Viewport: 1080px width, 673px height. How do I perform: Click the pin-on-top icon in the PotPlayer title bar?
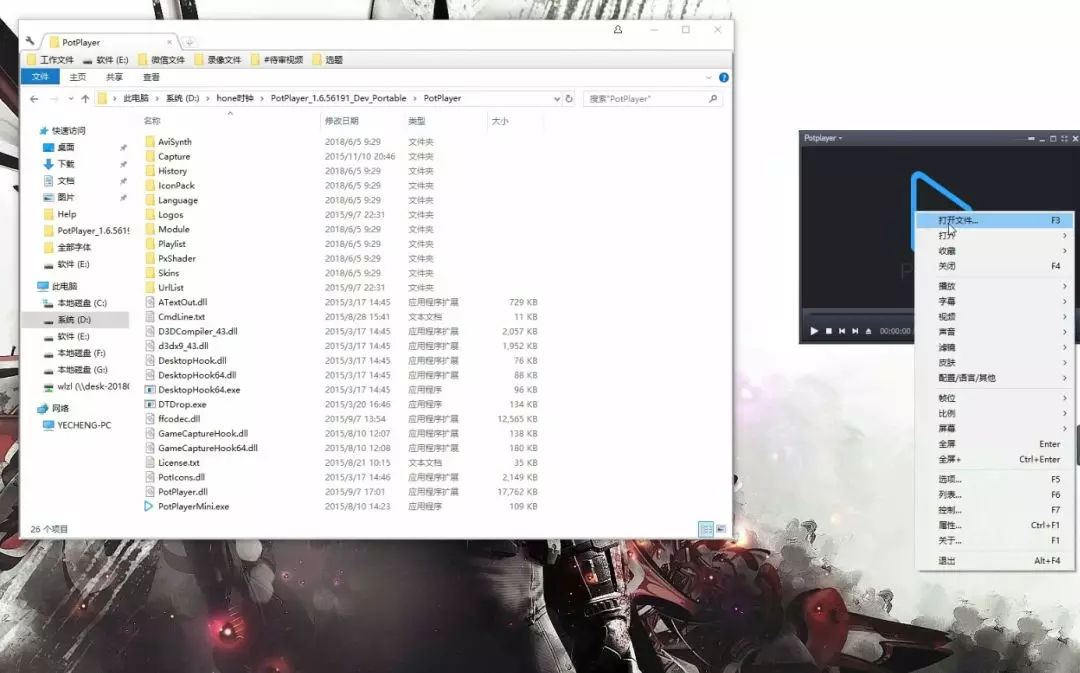[x=1031, y=138]
